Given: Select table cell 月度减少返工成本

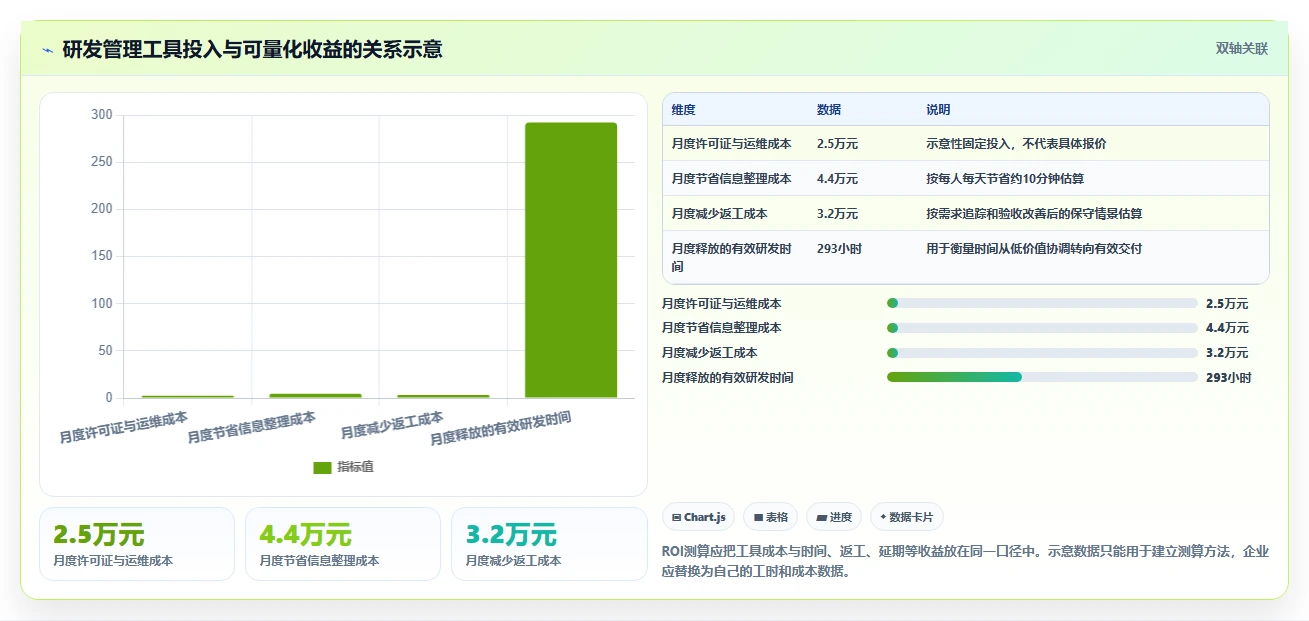Looking at the screenshot, I should point(720,213).
